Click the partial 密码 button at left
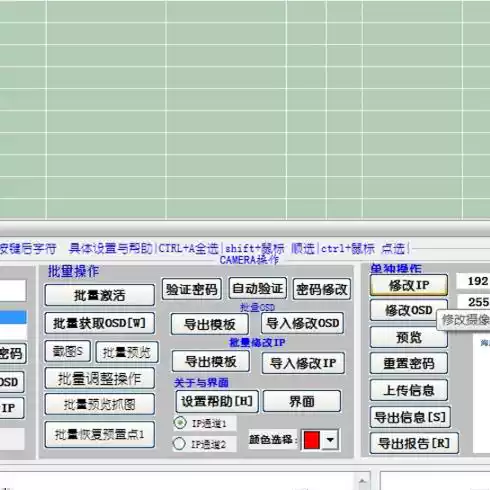490x490 pixels. (x=13, y=353)
